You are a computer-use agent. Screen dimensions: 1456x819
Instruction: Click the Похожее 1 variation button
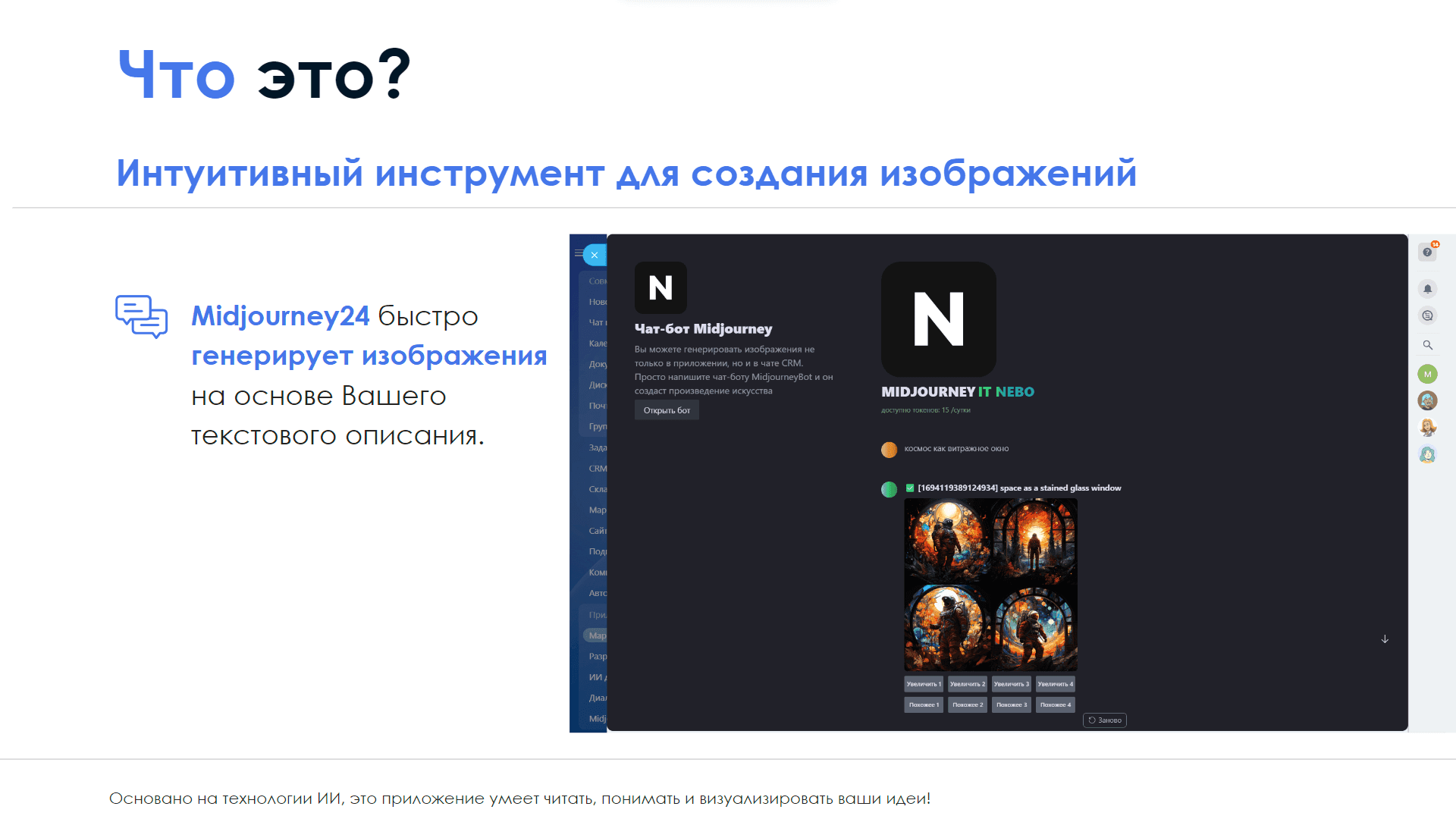[924, 704]
